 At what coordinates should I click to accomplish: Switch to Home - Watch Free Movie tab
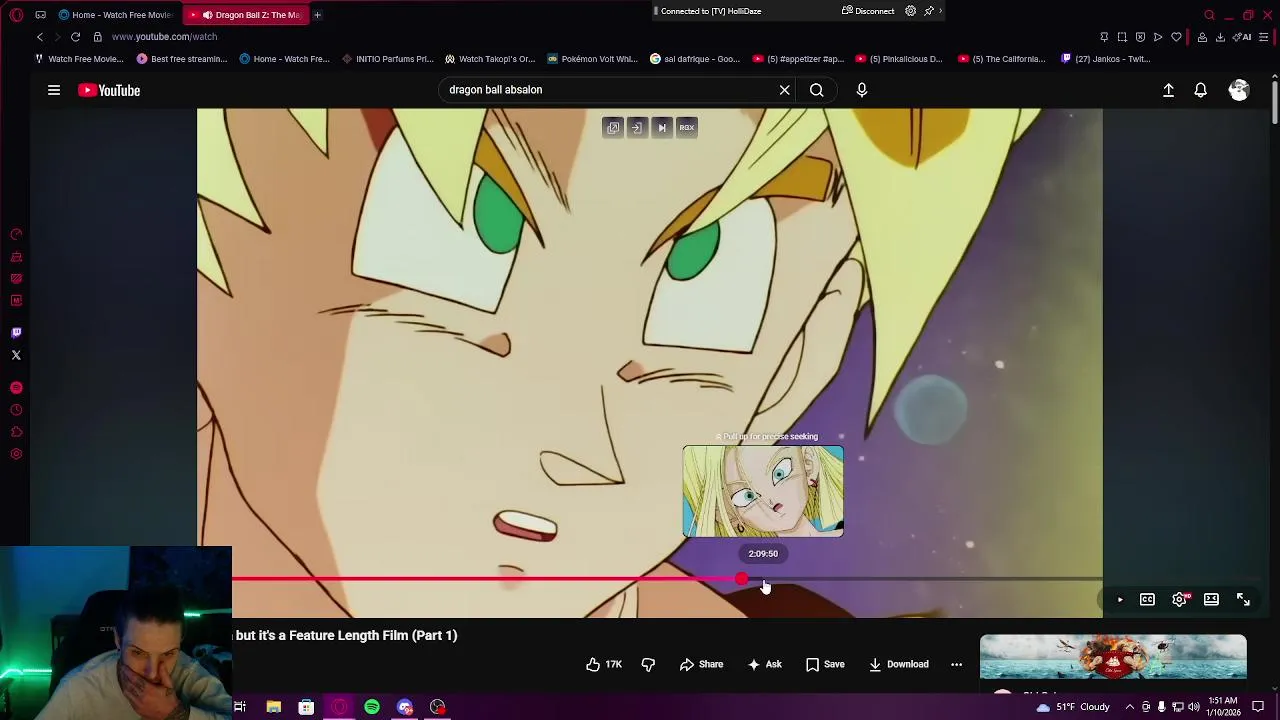115,15
